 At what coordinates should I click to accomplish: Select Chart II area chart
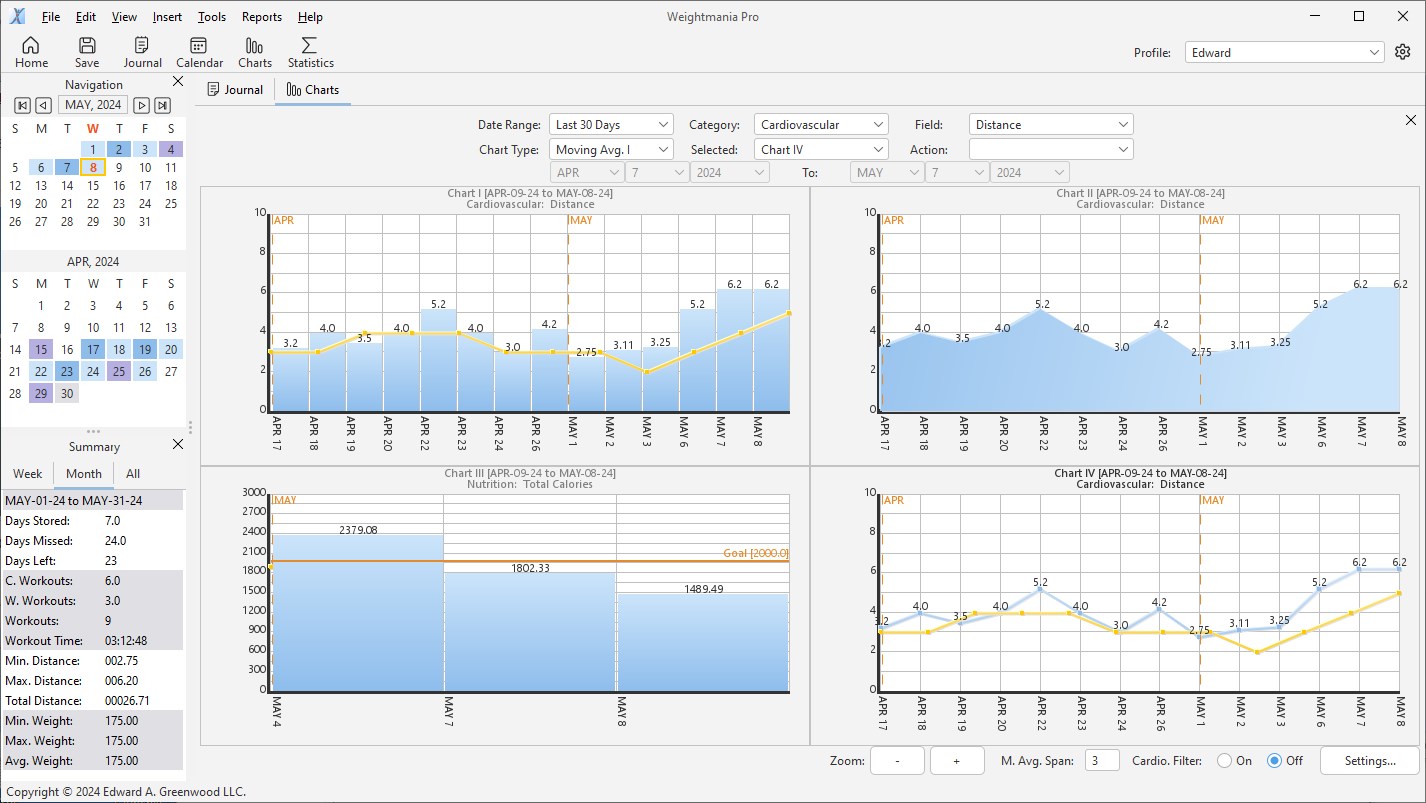pyautogui.click(x=1114, y=325)
